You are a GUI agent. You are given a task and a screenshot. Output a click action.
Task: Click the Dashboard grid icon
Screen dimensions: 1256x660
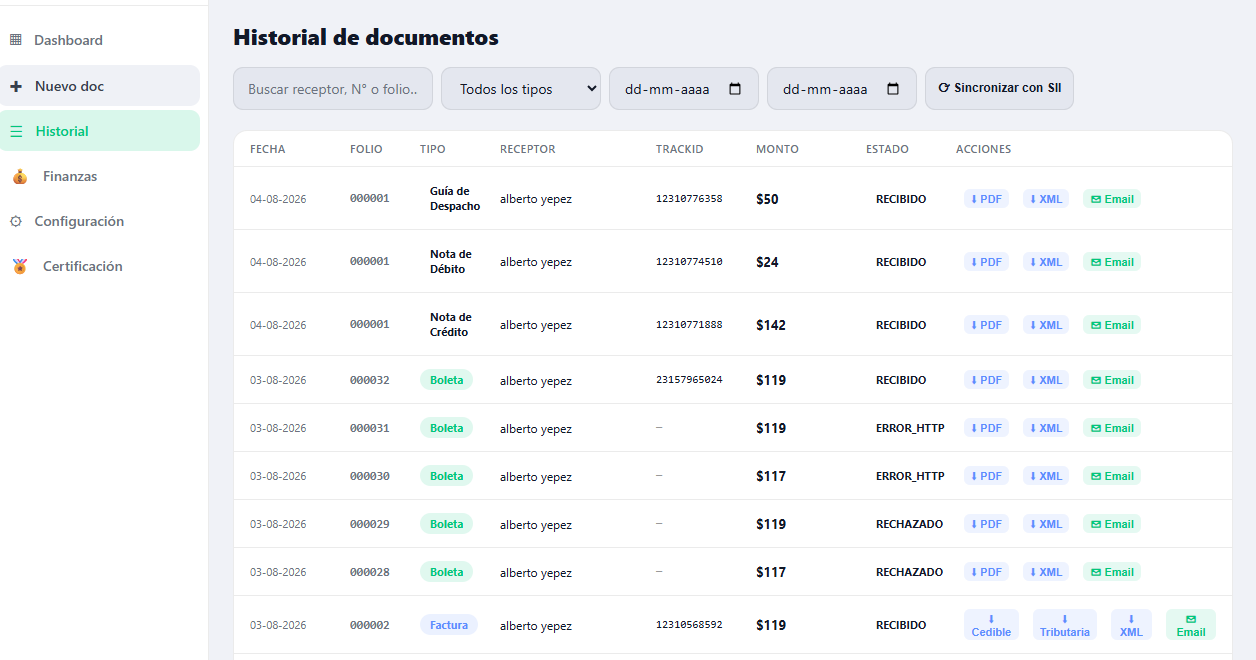pyautogui.click(x=15, y=40)
